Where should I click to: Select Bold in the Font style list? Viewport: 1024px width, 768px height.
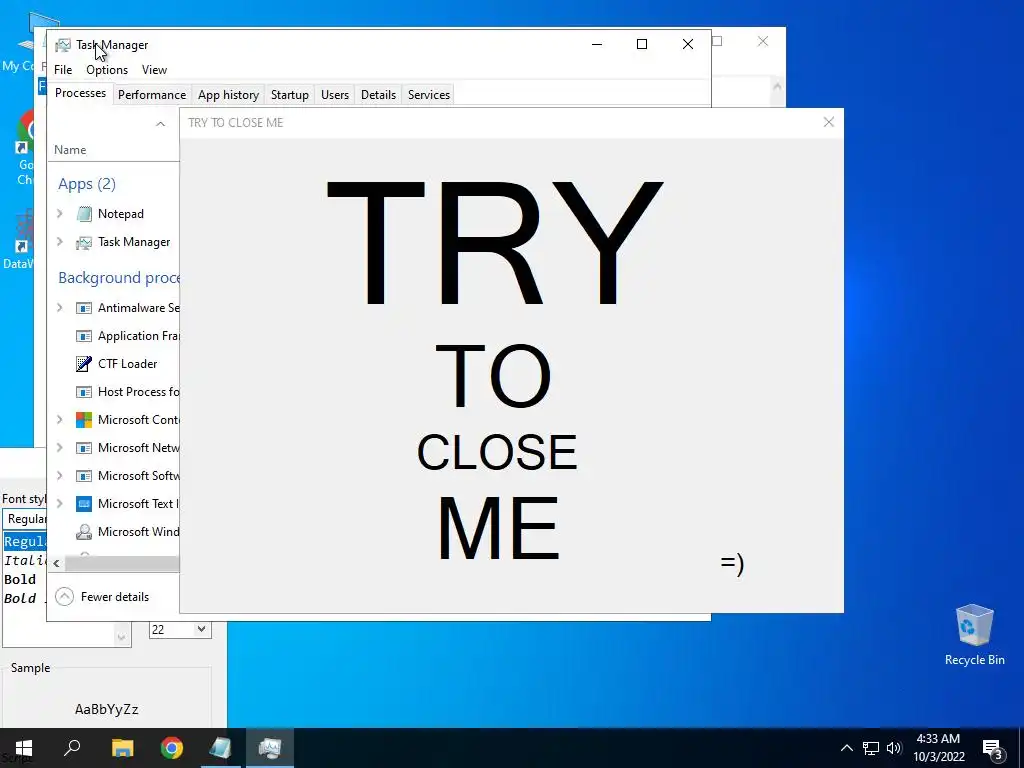(20, 579)
